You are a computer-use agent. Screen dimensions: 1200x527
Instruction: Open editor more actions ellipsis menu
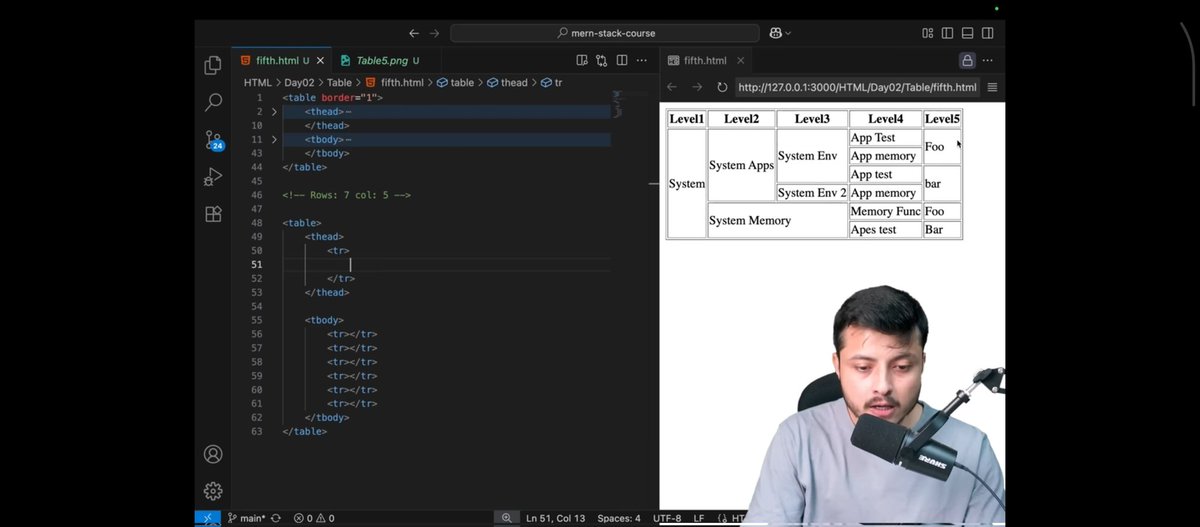[643, 61]
